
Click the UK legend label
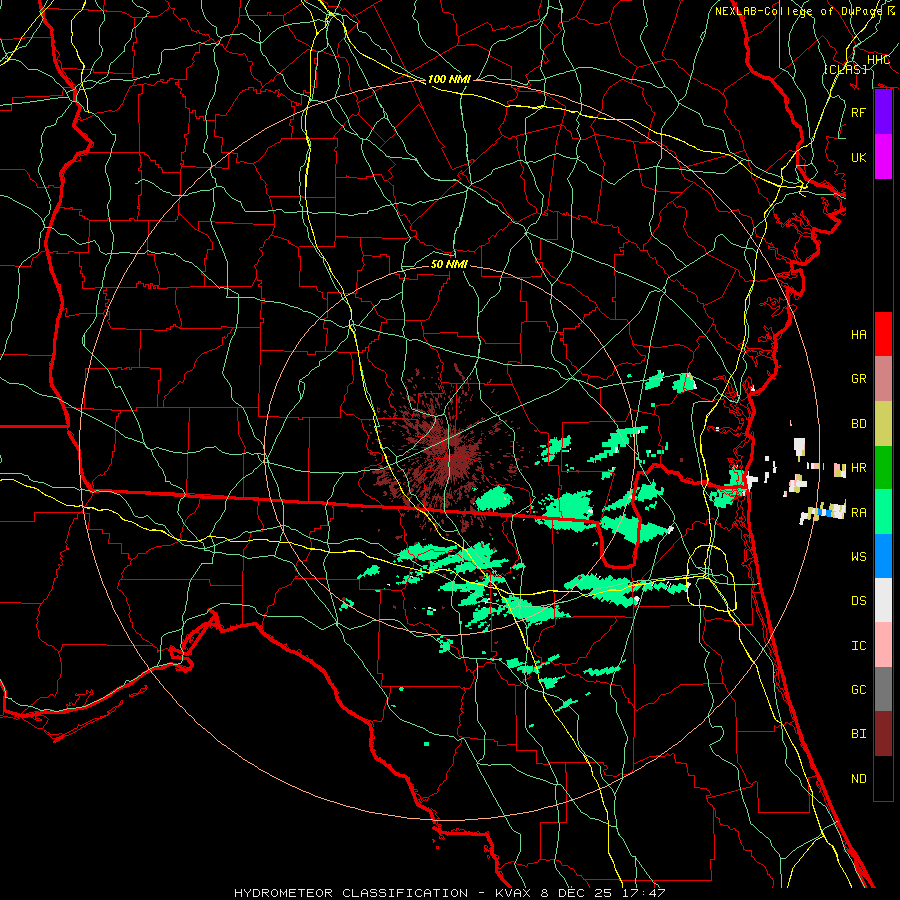pyautogui.click(x=858, y=157)
